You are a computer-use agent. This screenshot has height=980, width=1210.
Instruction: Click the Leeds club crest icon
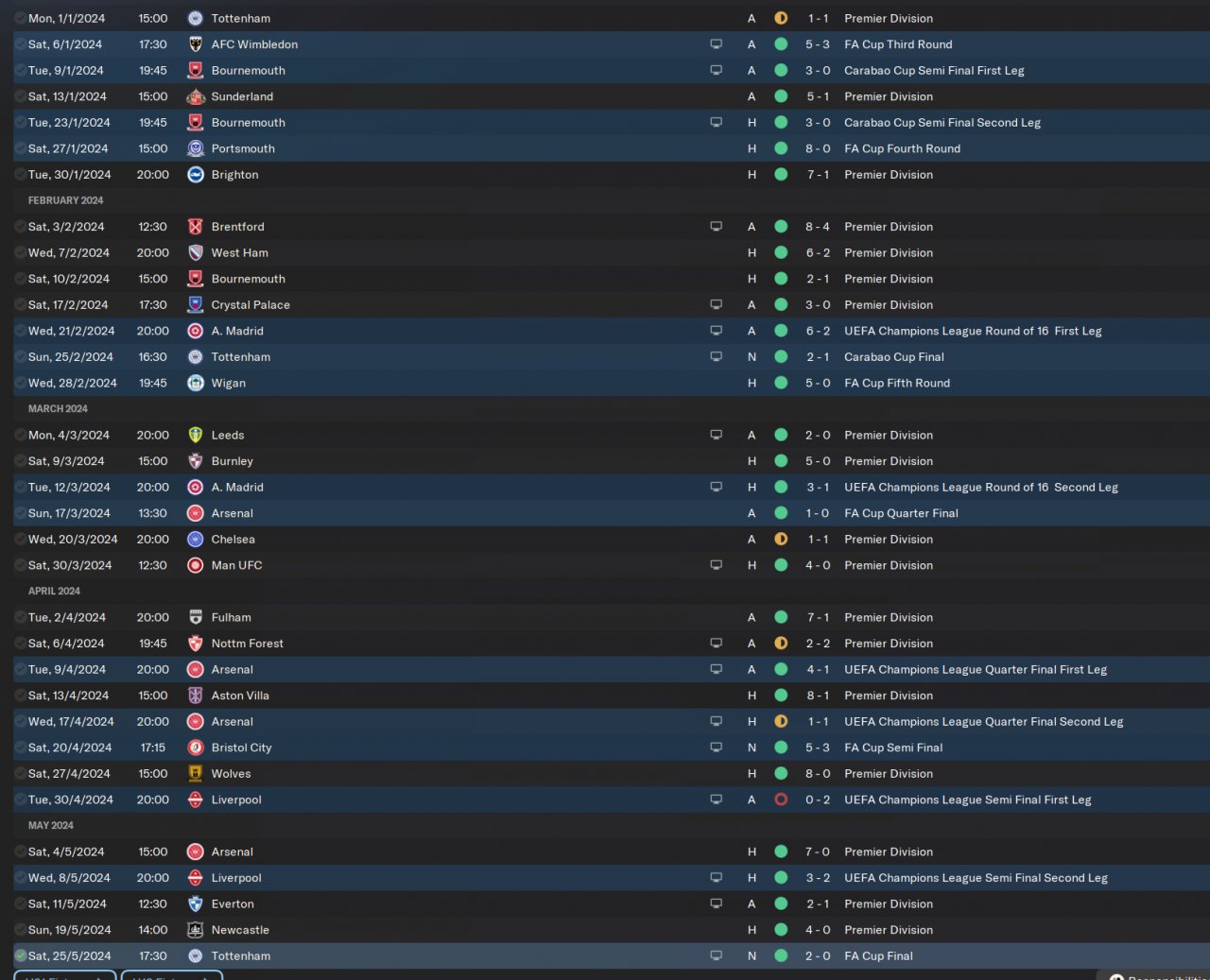pos(196,435)
